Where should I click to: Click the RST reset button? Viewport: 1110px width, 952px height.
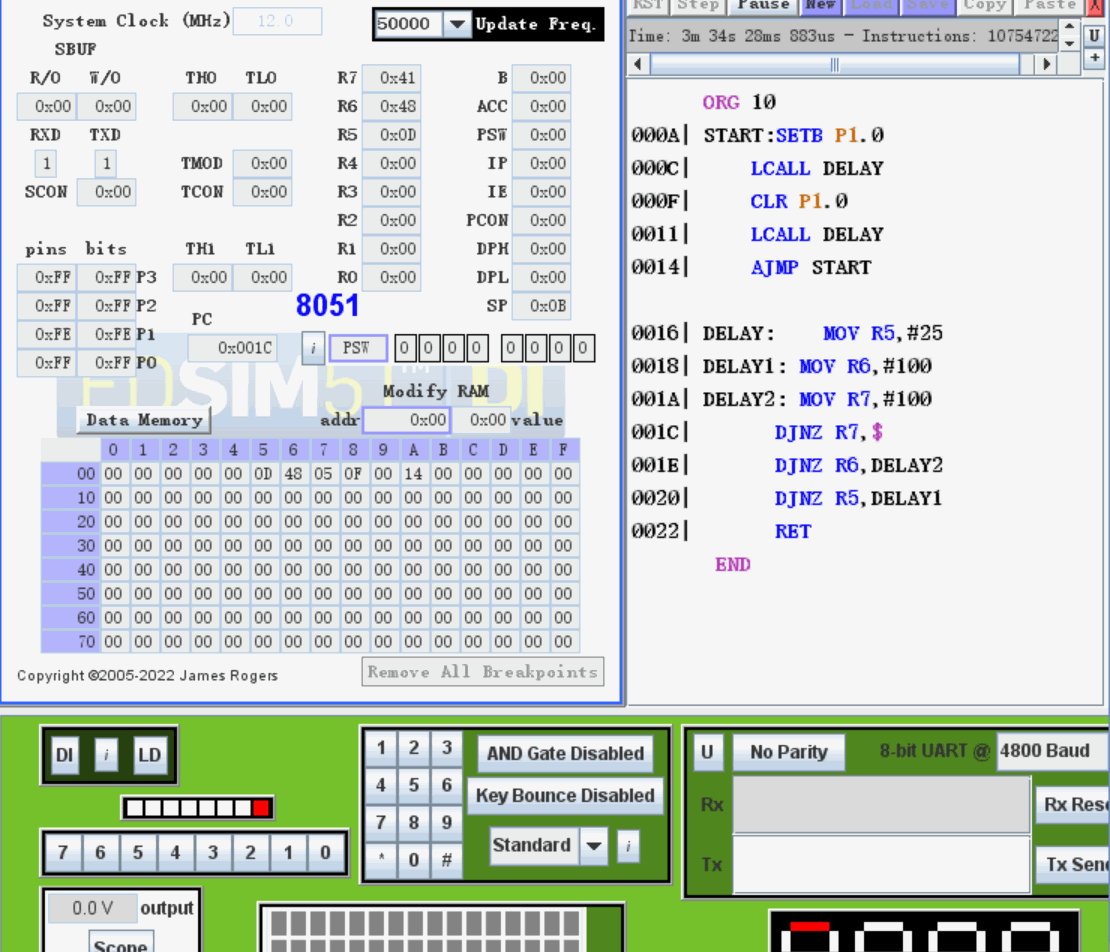(x=647, y=6)
